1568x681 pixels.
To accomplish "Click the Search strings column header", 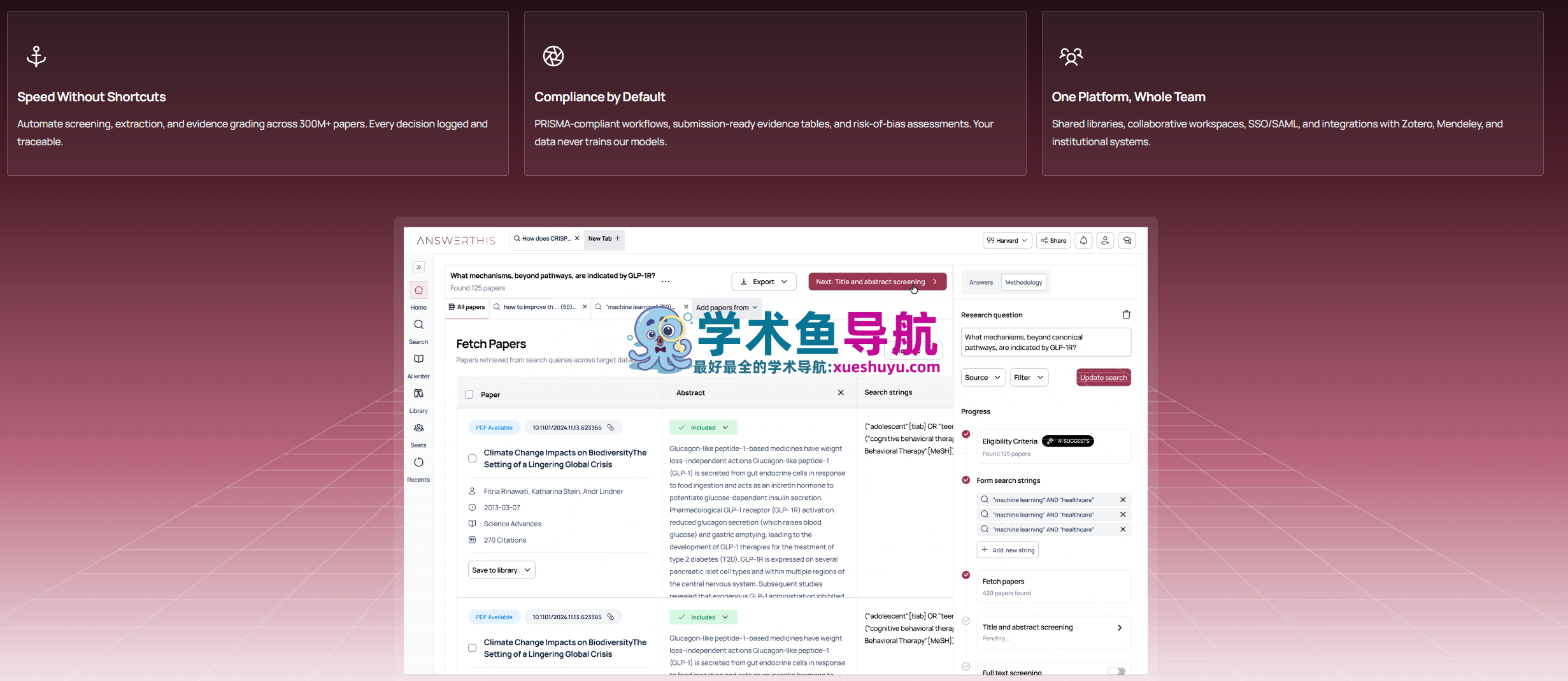I will pos(888,392).
